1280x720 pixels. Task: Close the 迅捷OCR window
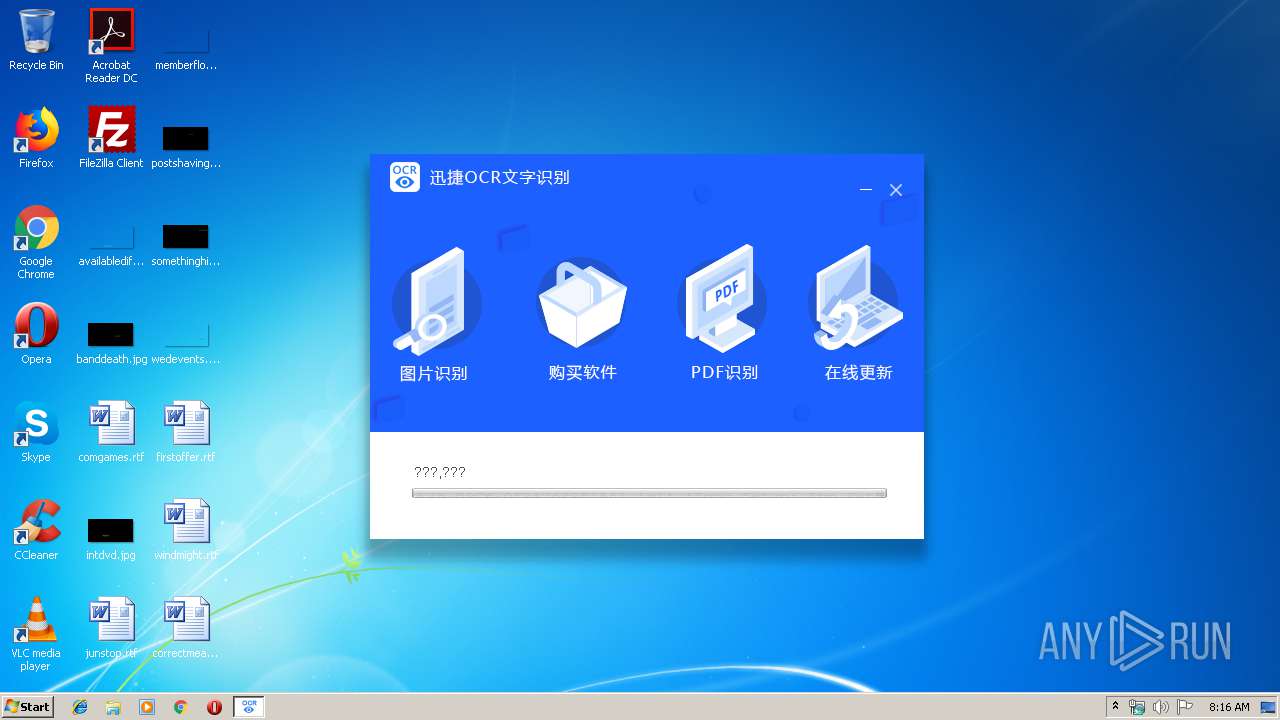point(896,190)
